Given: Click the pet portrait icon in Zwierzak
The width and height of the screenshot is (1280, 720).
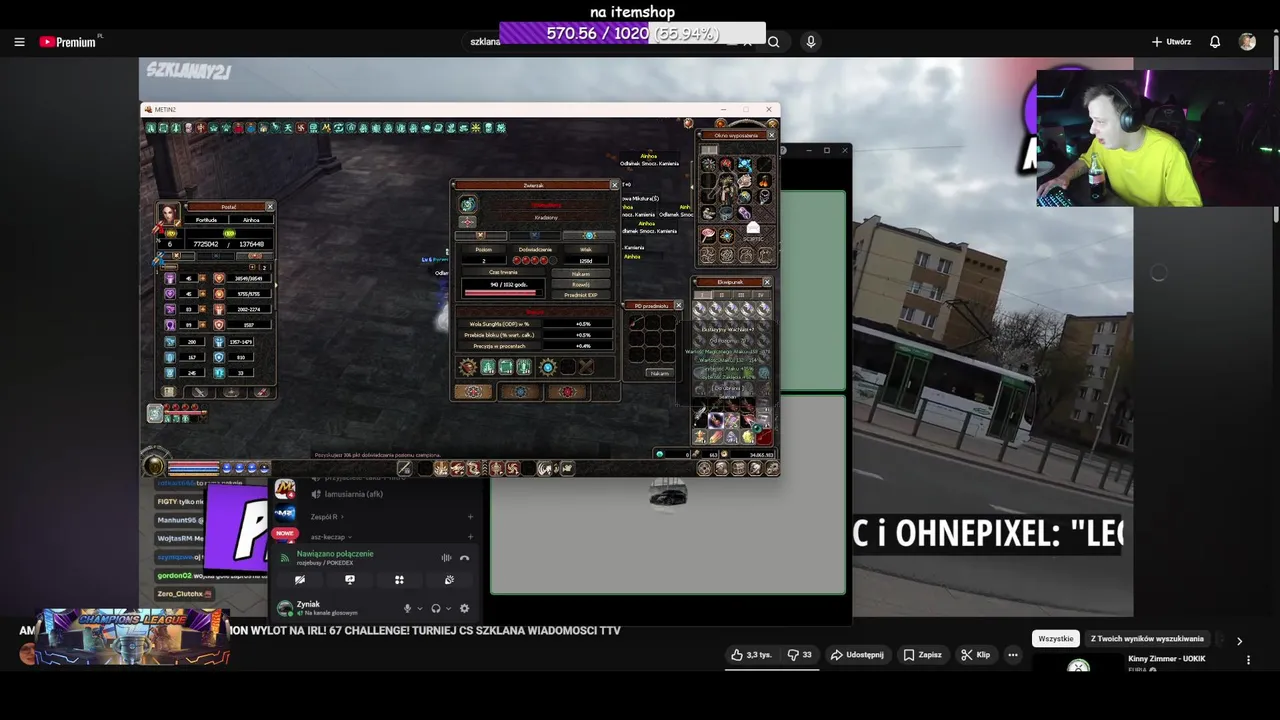Looking at the screenshot, I should pos(467,205).
